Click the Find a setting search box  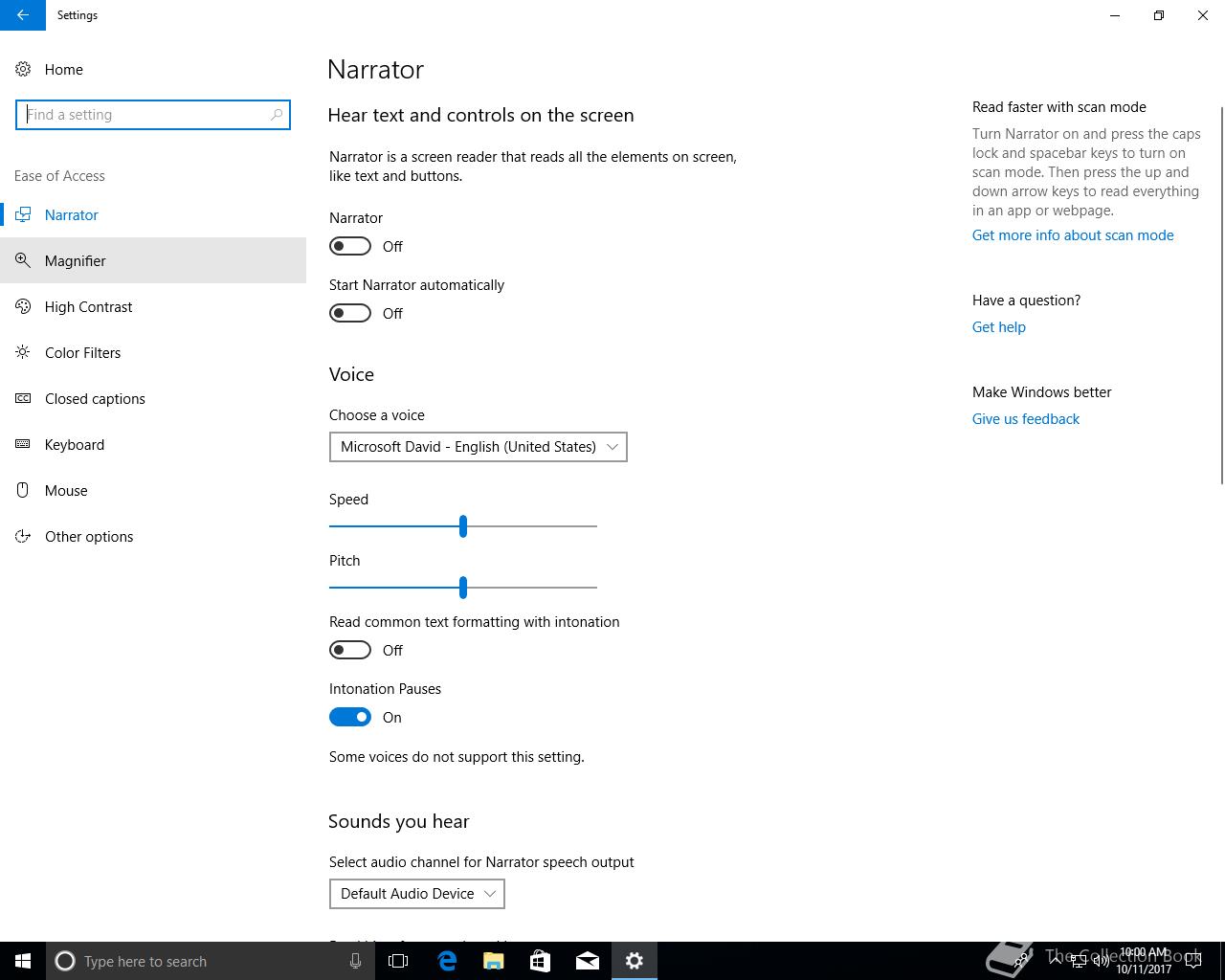click(153, 115)
